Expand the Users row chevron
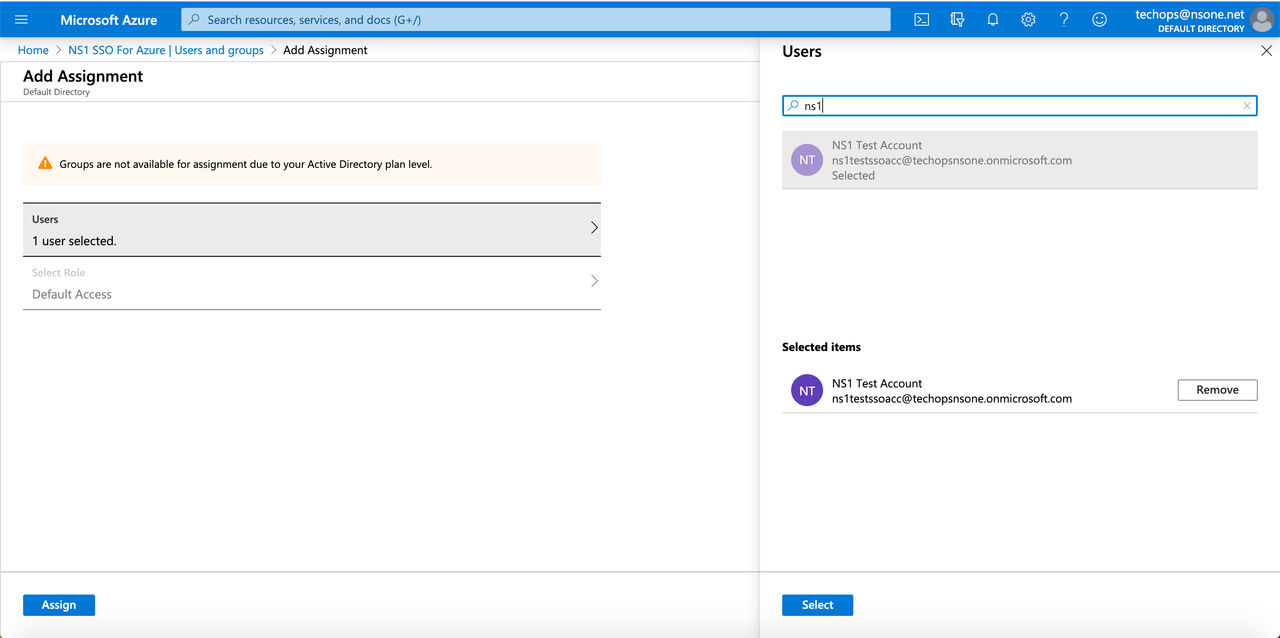This screenshot has width=1280, height=638. 594,228
